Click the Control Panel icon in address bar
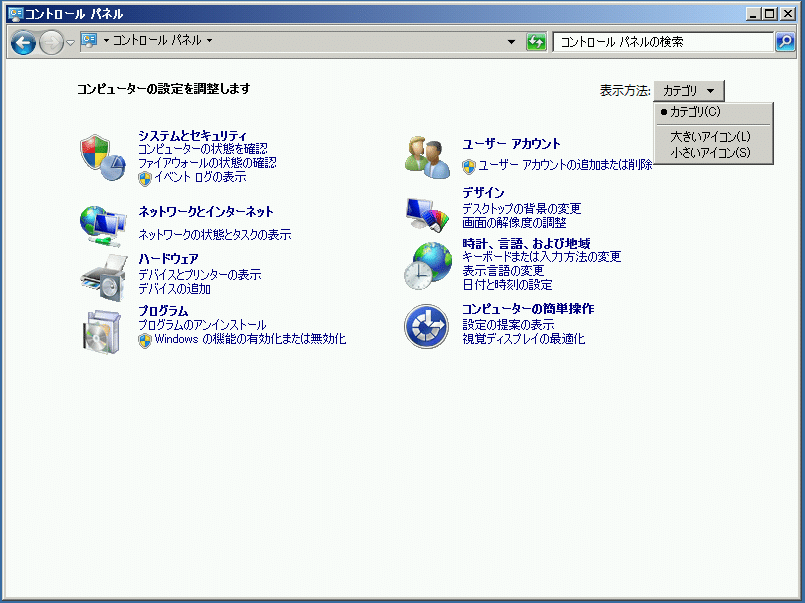Viewport: 805px width, 603px height. coord(89,41)
